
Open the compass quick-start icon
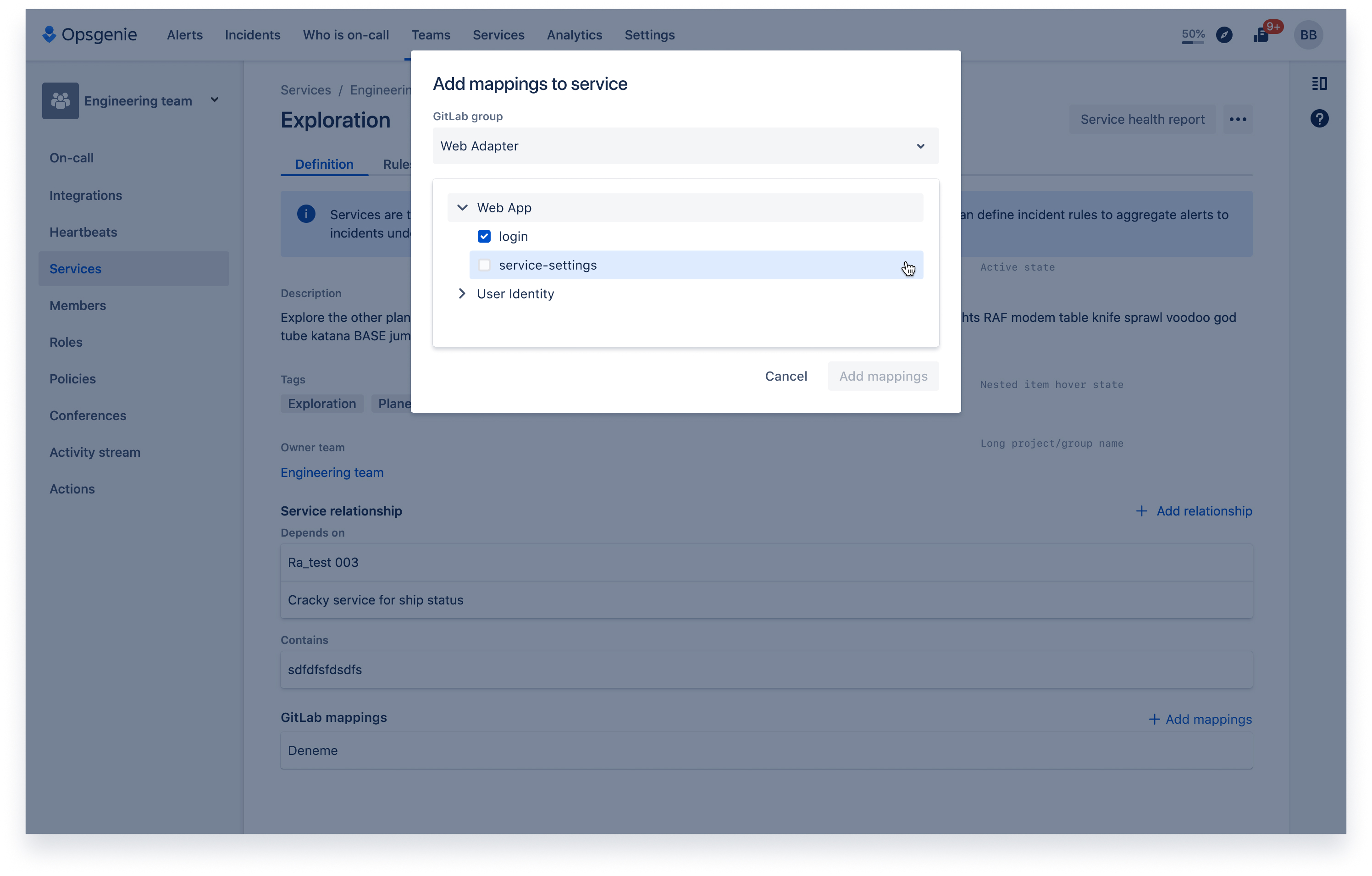[x=1224, y=35]
